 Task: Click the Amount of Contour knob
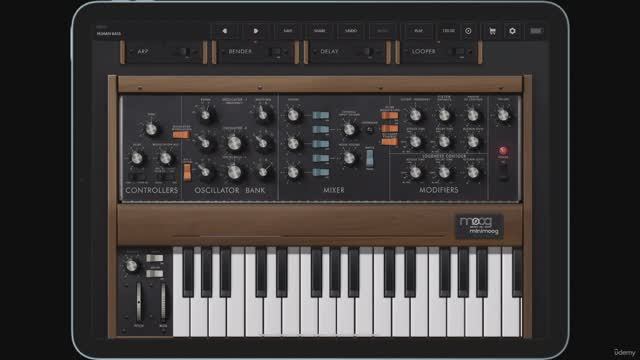pyautogui.click(x=473, y=115)
